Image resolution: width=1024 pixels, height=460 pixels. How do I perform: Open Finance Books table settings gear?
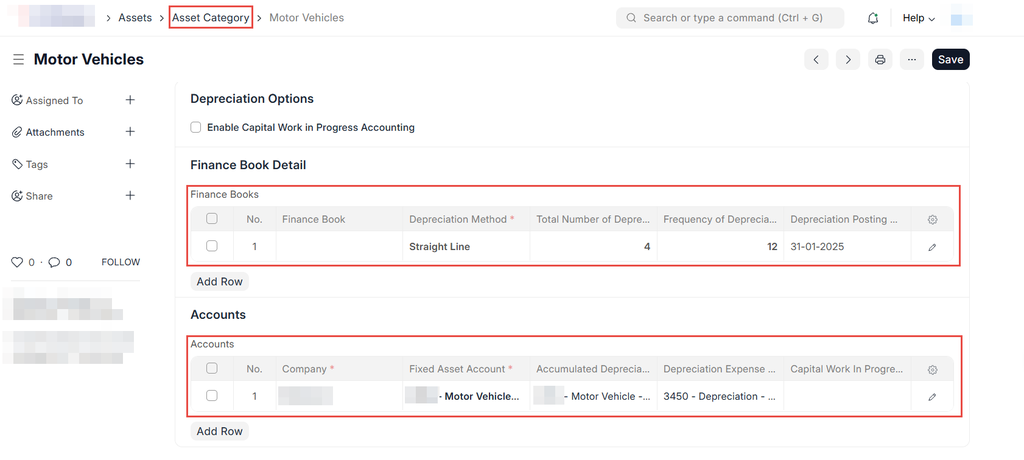[932, 220]
